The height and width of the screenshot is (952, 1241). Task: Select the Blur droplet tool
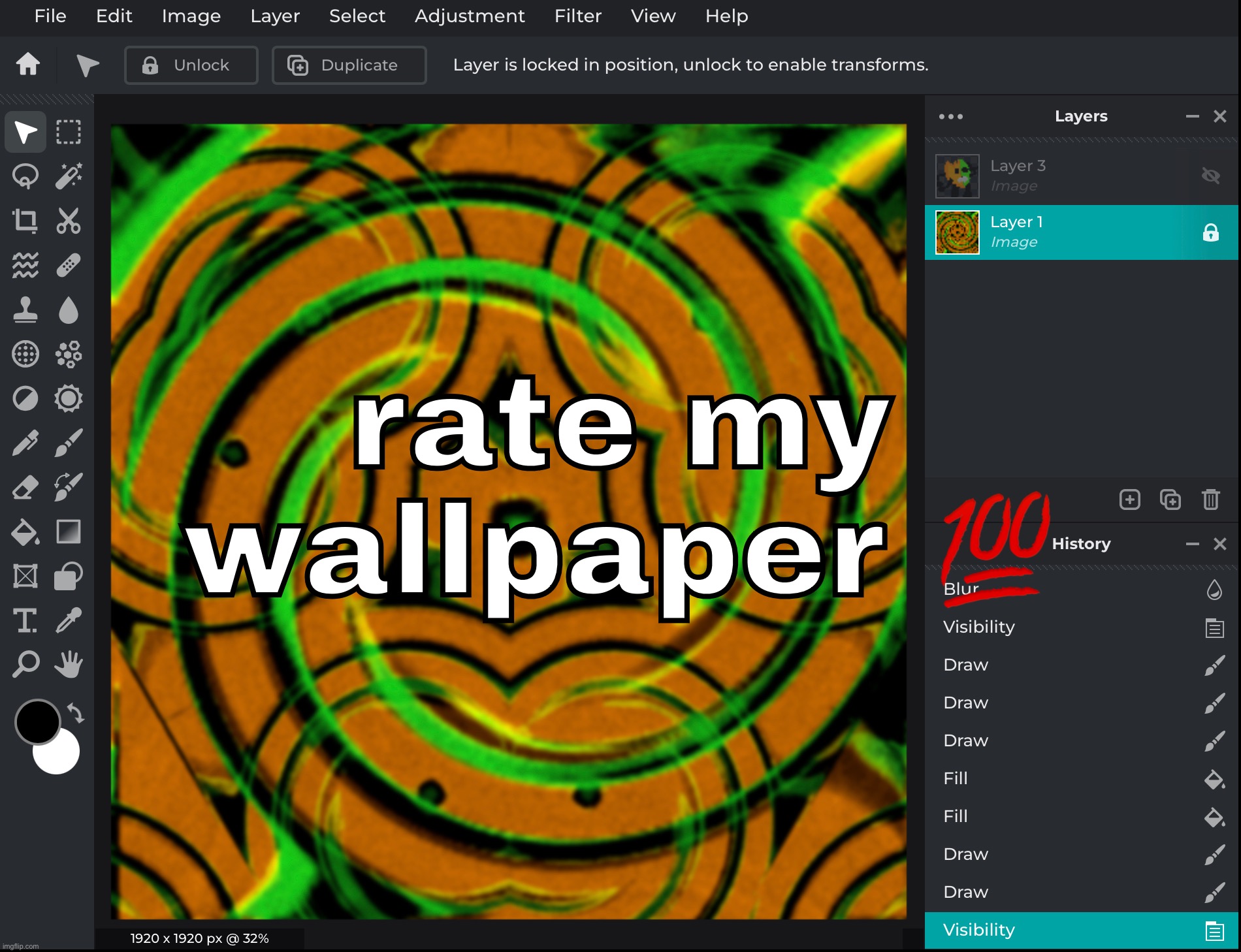[x=69, y=309]
